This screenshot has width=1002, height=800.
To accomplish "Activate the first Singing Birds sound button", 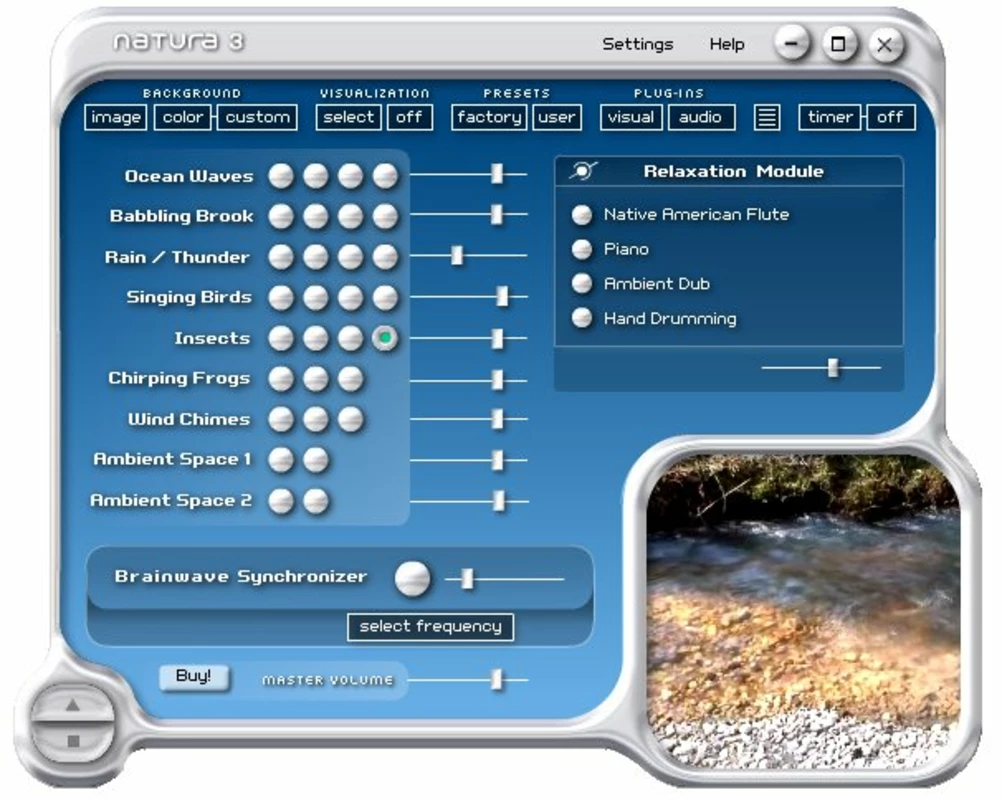I will [x=281, y=297].
